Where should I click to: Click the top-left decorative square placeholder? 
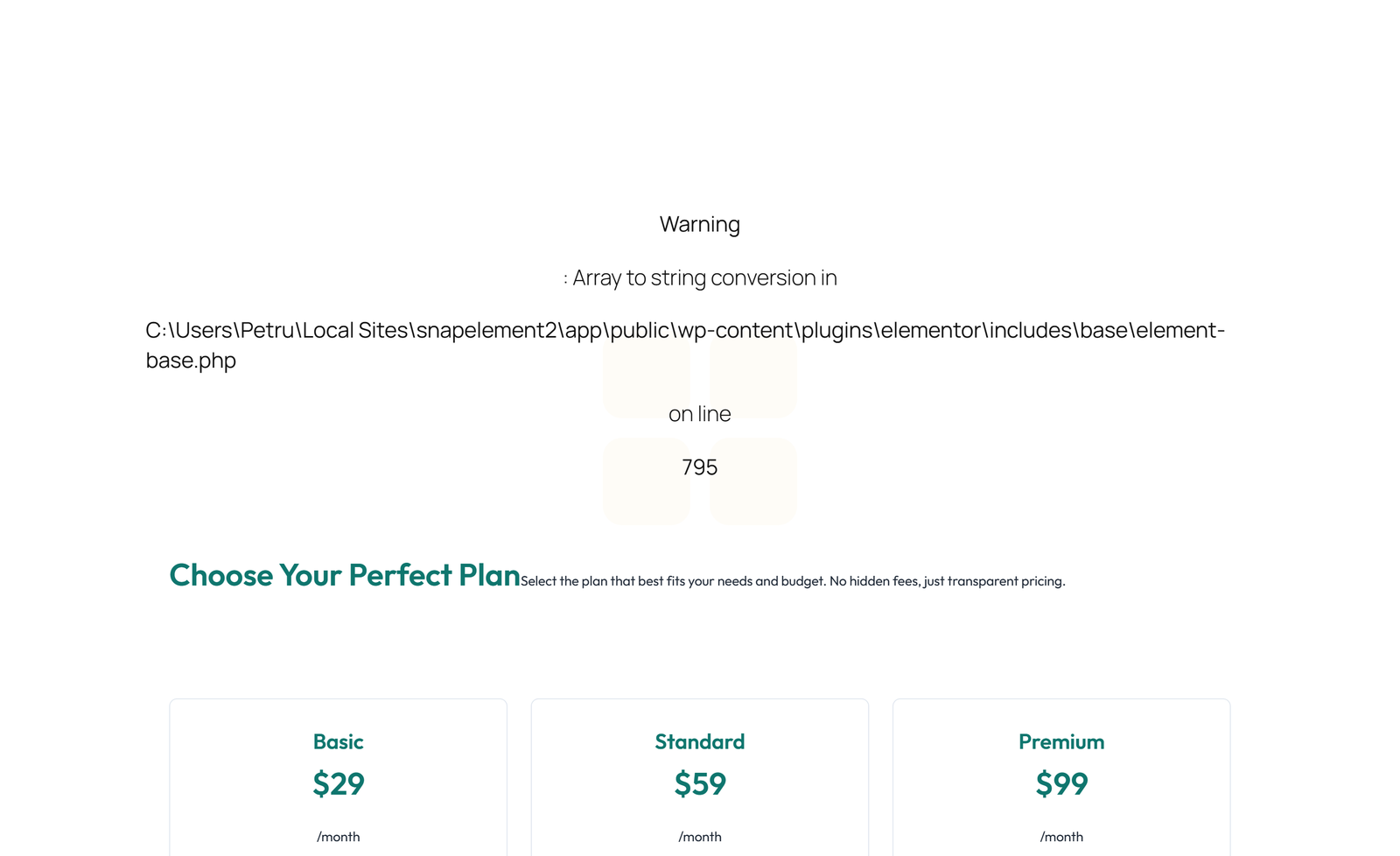pyautogui.click(x=647, y=378)
